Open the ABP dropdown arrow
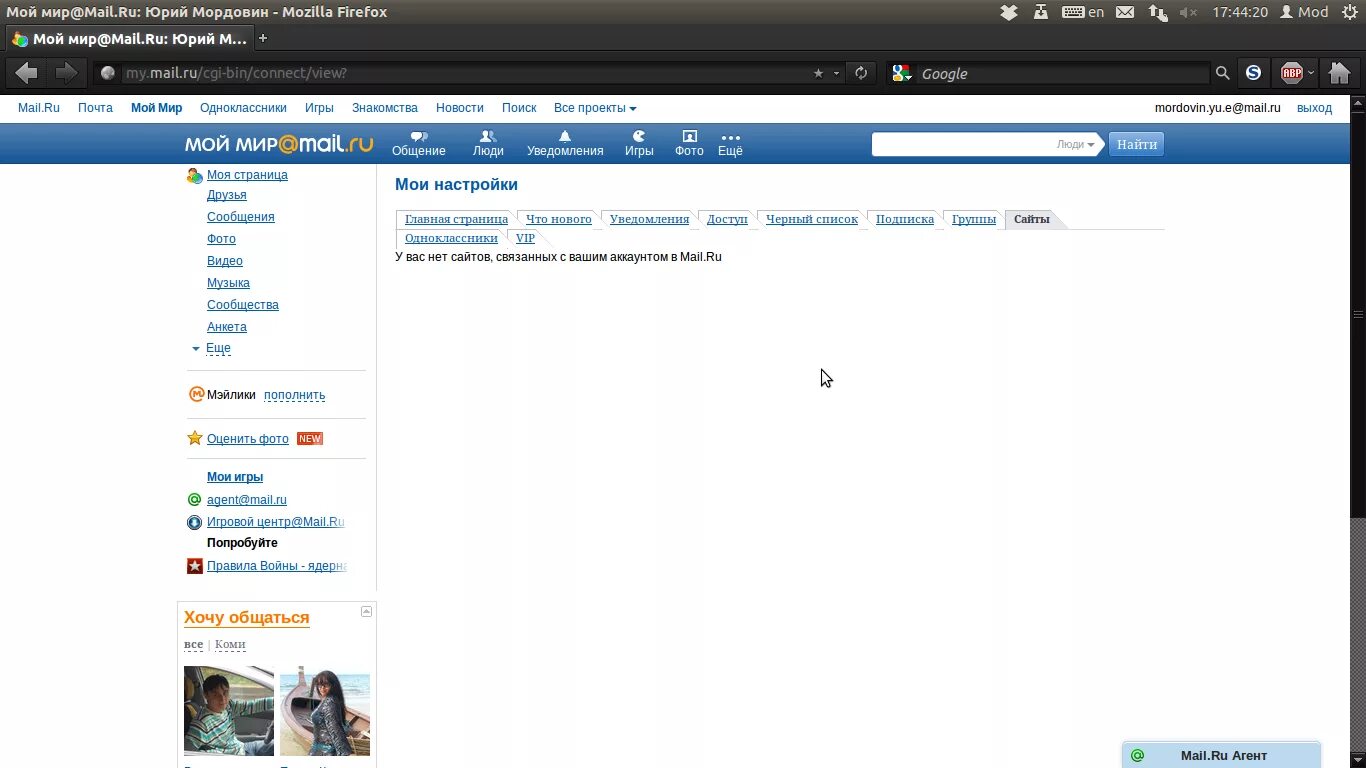 click(x=1311, y=73)
